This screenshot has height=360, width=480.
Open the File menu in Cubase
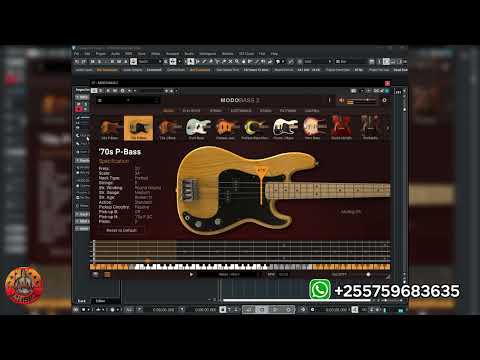(76, 54)
